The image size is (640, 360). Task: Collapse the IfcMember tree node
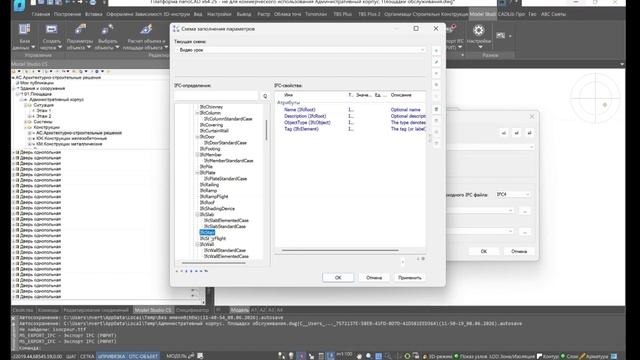click(x=197, y=155)
